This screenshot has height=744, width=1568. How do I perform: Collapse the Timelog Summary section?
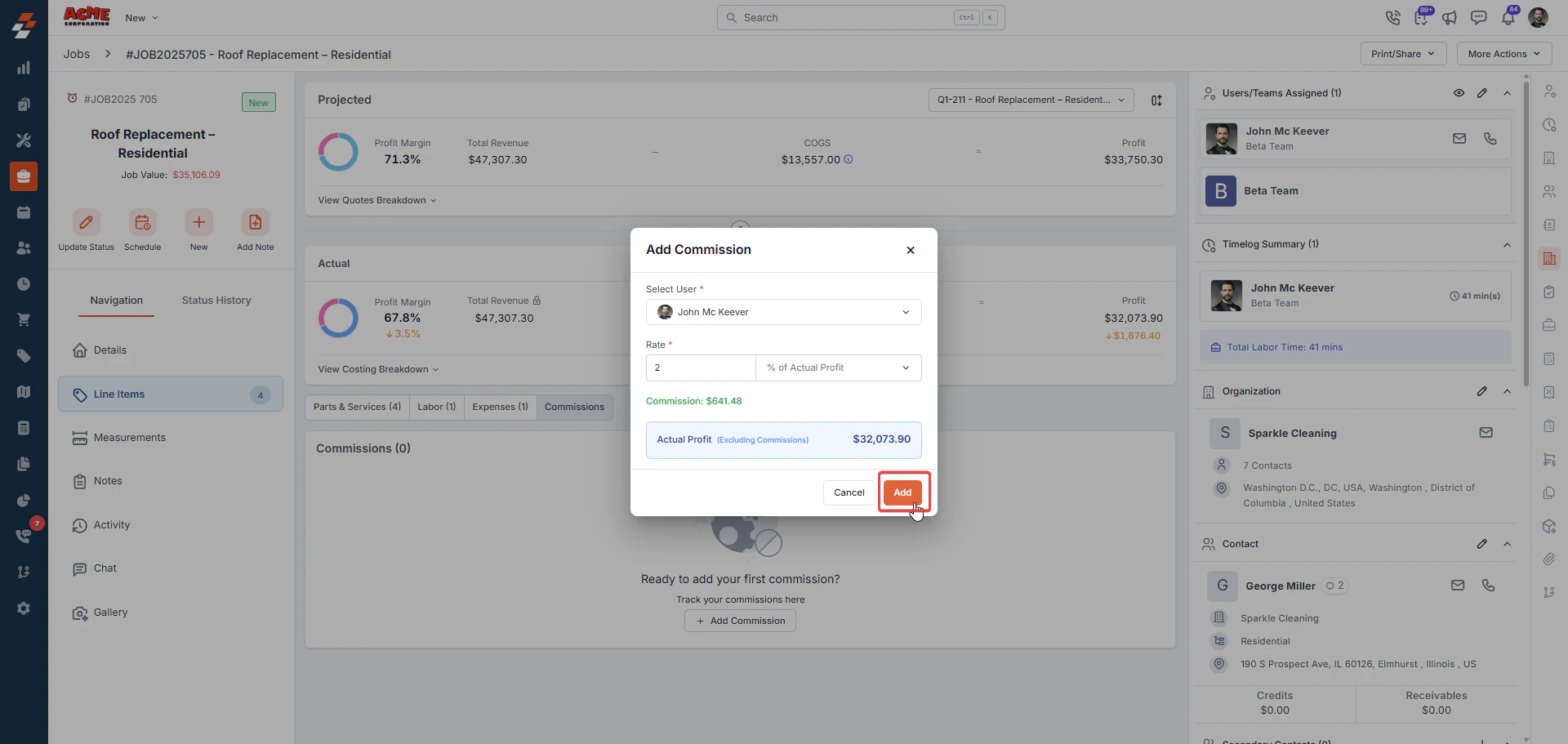[x=1507, y=244]
